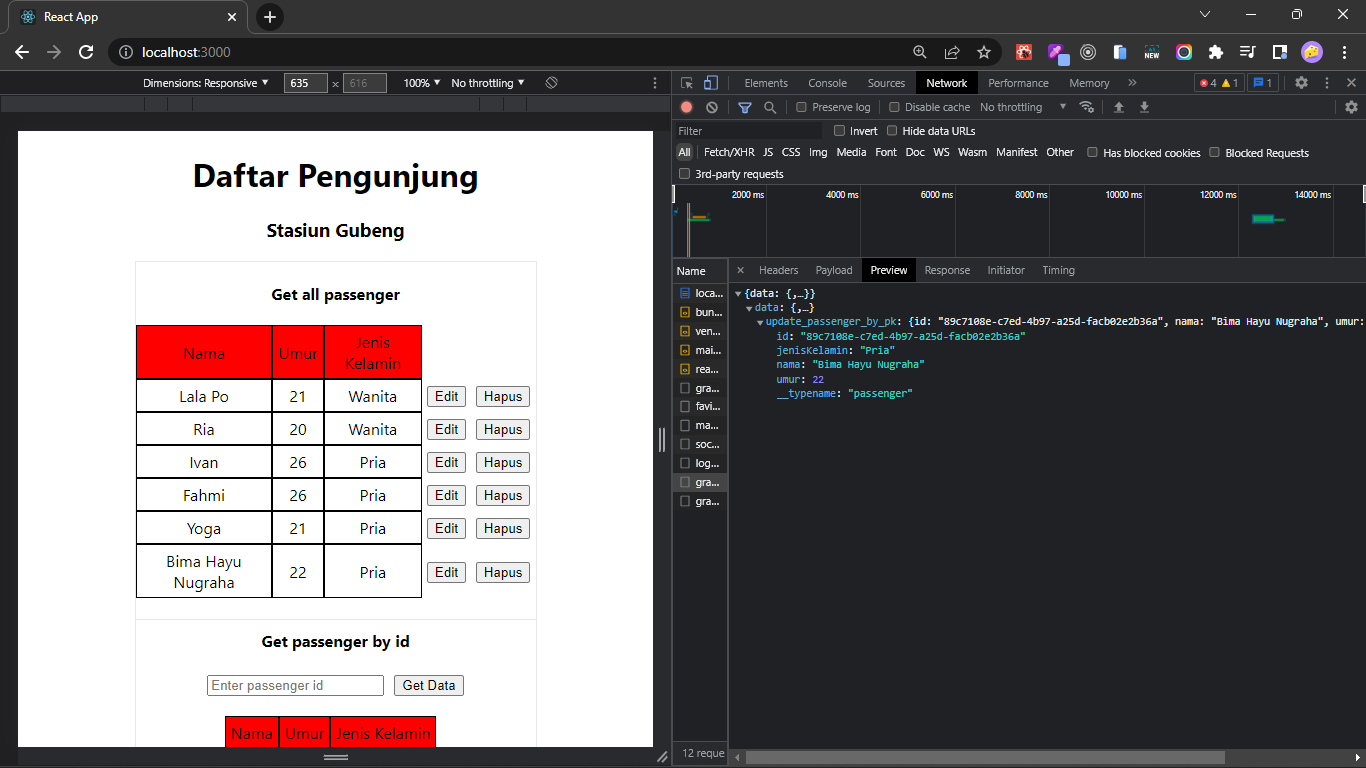
Task: Export HAR file with download icon
Action: [1143, 107]
